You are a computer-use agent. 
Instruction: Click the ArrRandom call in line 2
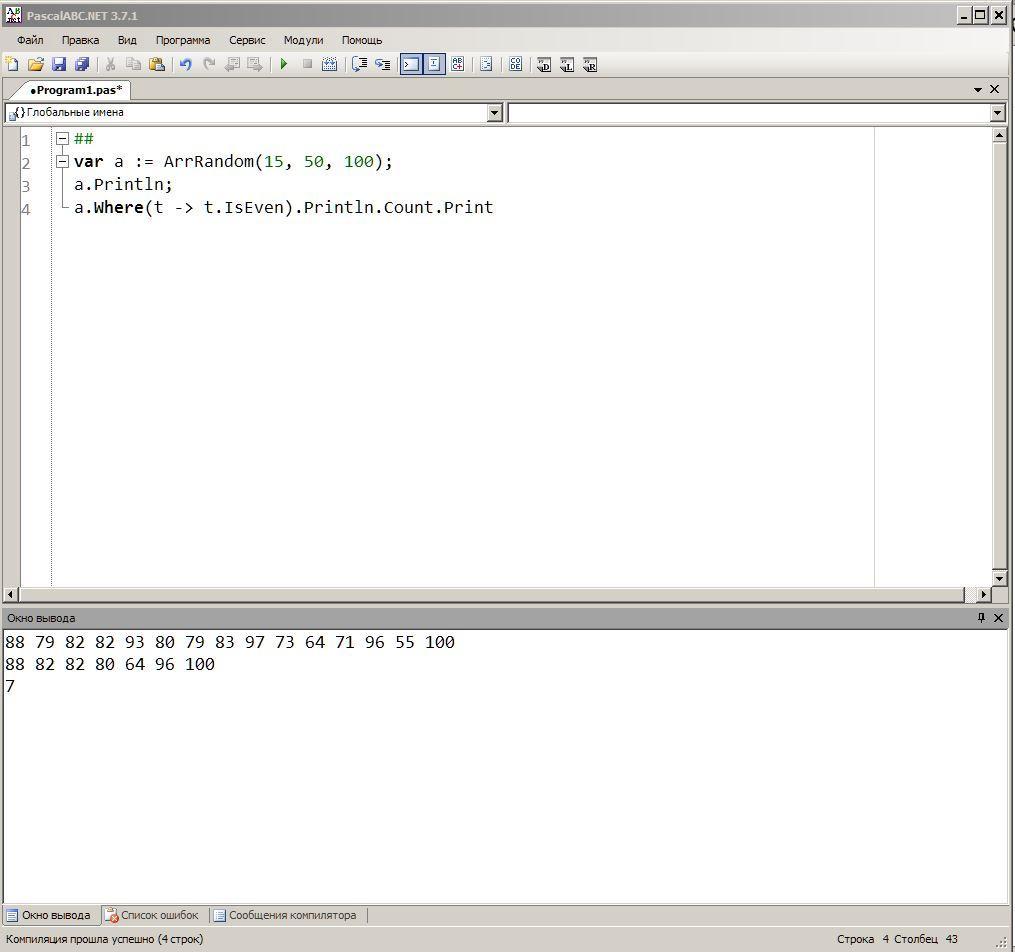209,161
